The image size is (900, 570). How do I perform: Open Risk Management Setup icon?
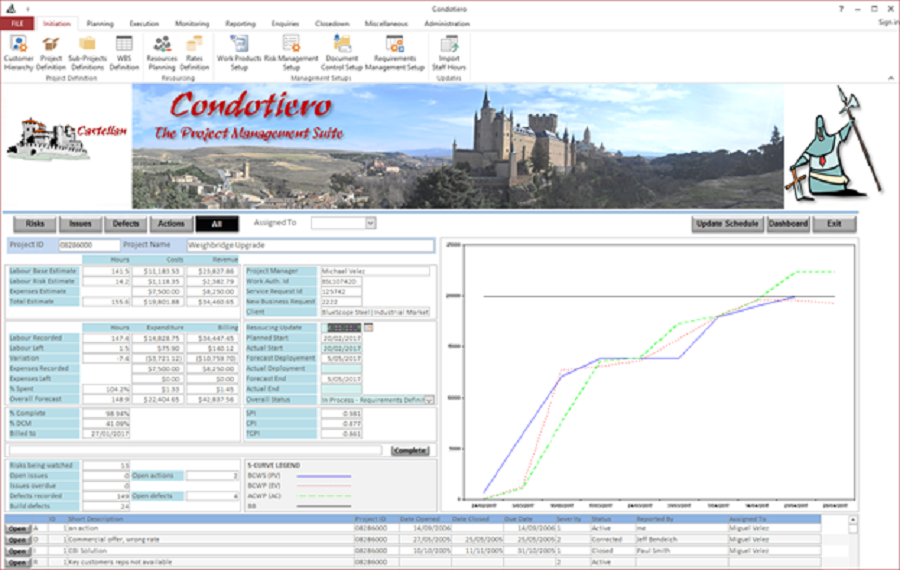(x=291, y=53)
